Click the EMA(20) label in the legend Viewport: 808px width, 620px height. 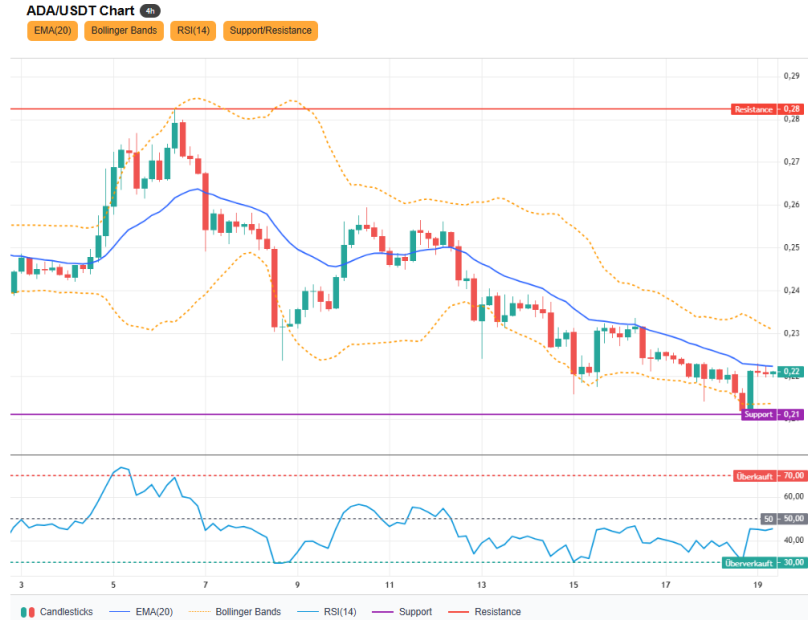(x=154, y=612)
